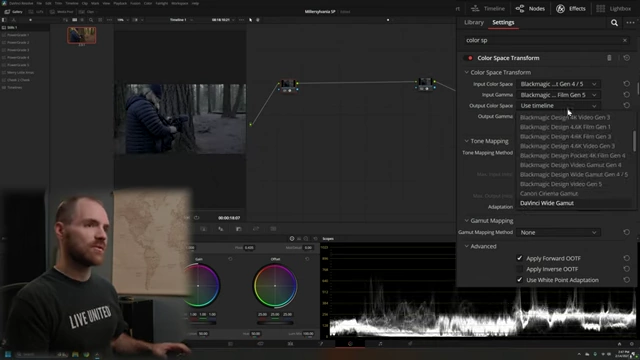Switch to the Fairlight page icon
Viewport: 640px width, 360px height.
(x=380, y=344)
